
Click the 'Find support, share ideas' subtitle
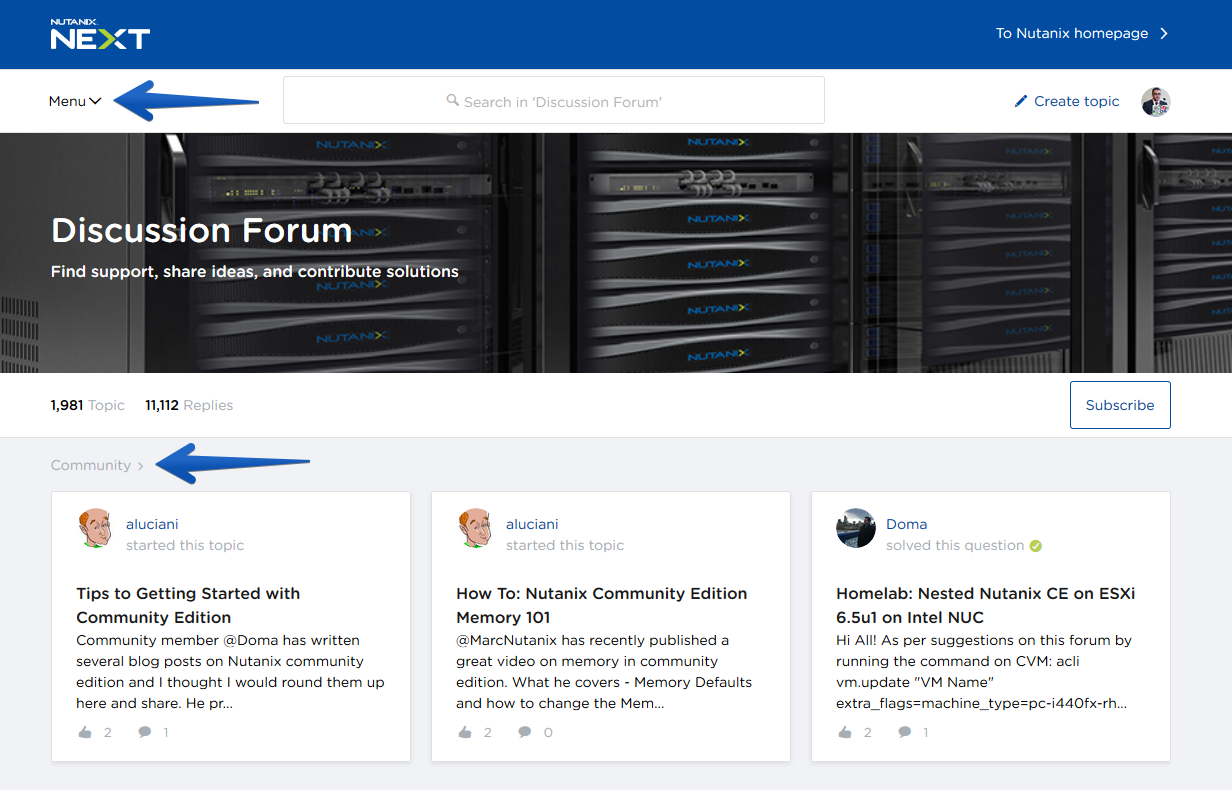click(x=255, y=271)
